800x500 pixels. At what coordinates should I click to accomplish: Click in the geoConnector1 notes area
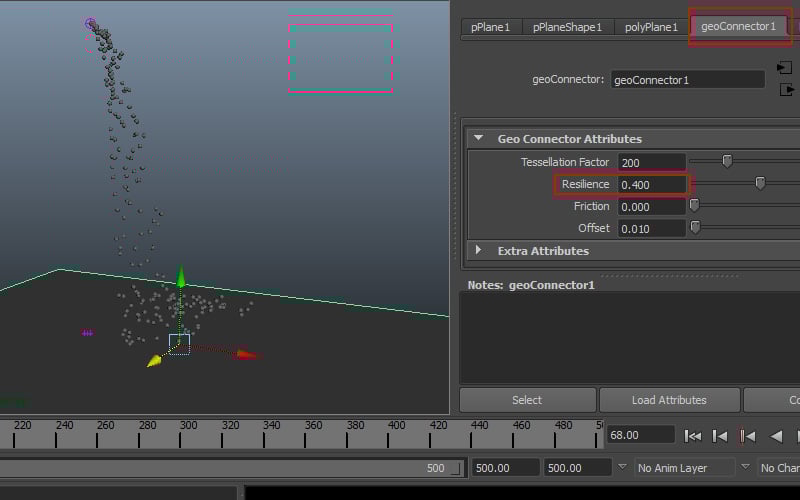tap(630, 338)
